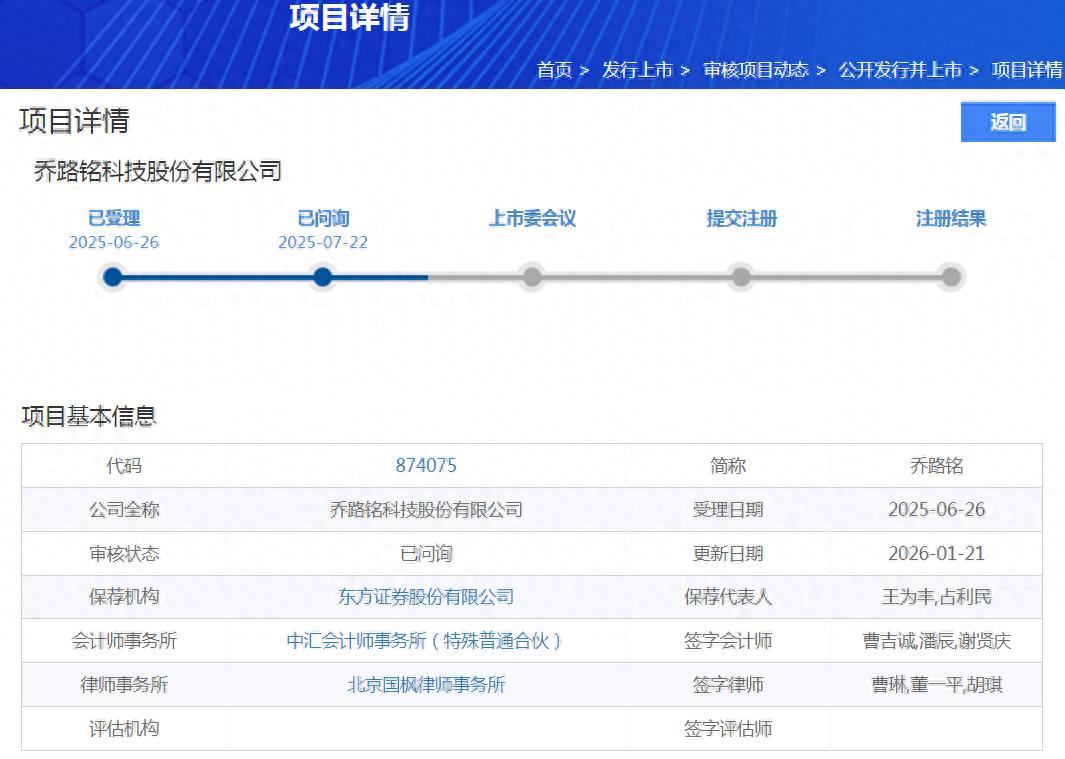Click the 已受理 timeline dot
The image size is (1065, 759).
coord(113,277)
